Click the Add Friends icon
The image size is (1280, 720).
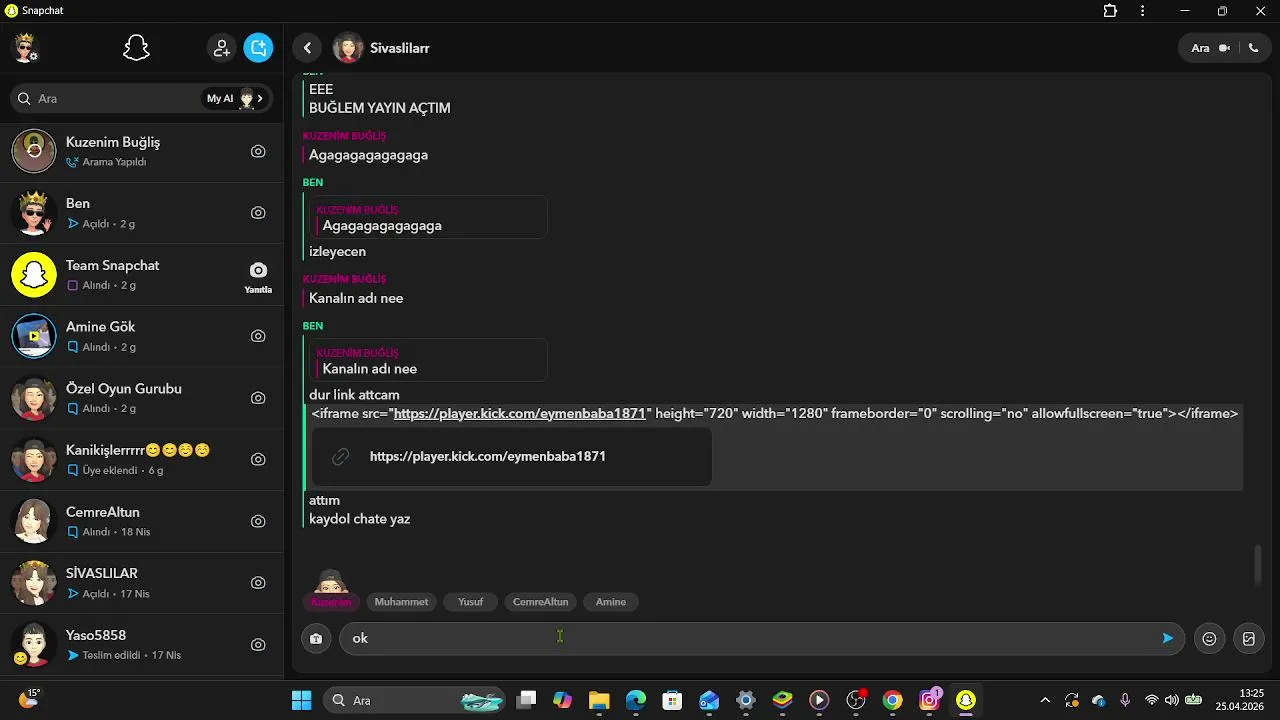221,48
